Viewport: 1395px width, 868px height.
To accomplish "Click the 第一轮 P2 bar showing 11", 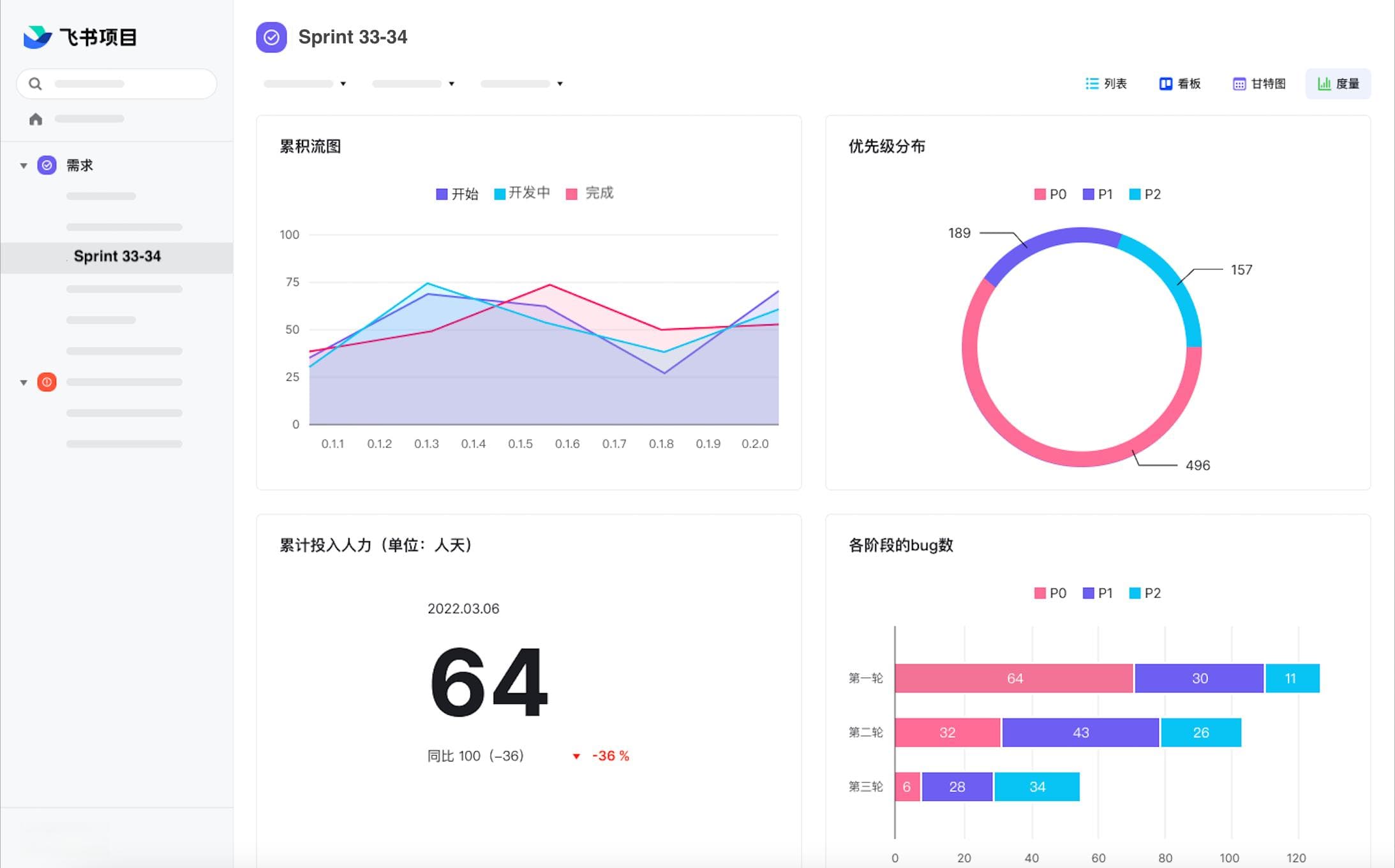I will pos(1292,678).
